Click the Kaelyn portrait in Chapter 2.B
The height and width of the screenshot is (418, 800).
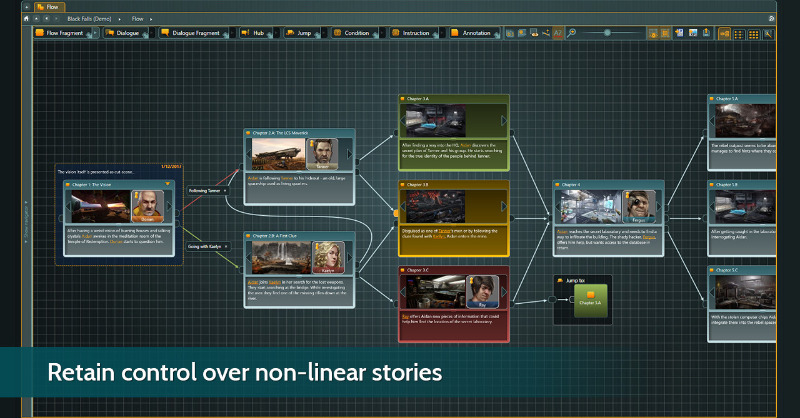328,258
